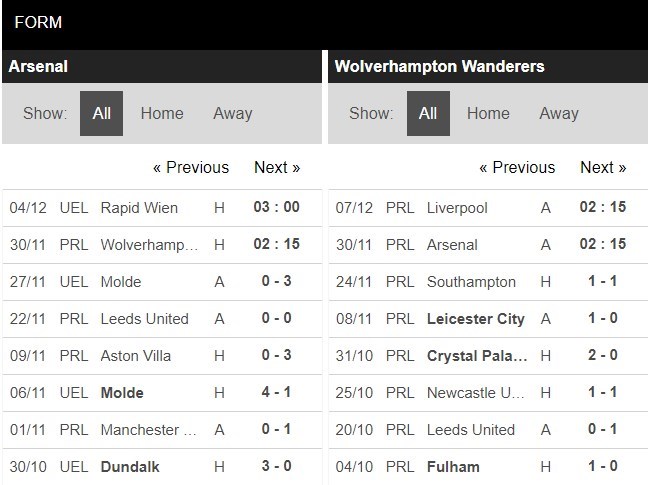Show Arsenal Away matches only
Viewport: 648px width, 485px height.
click(232, 113)
